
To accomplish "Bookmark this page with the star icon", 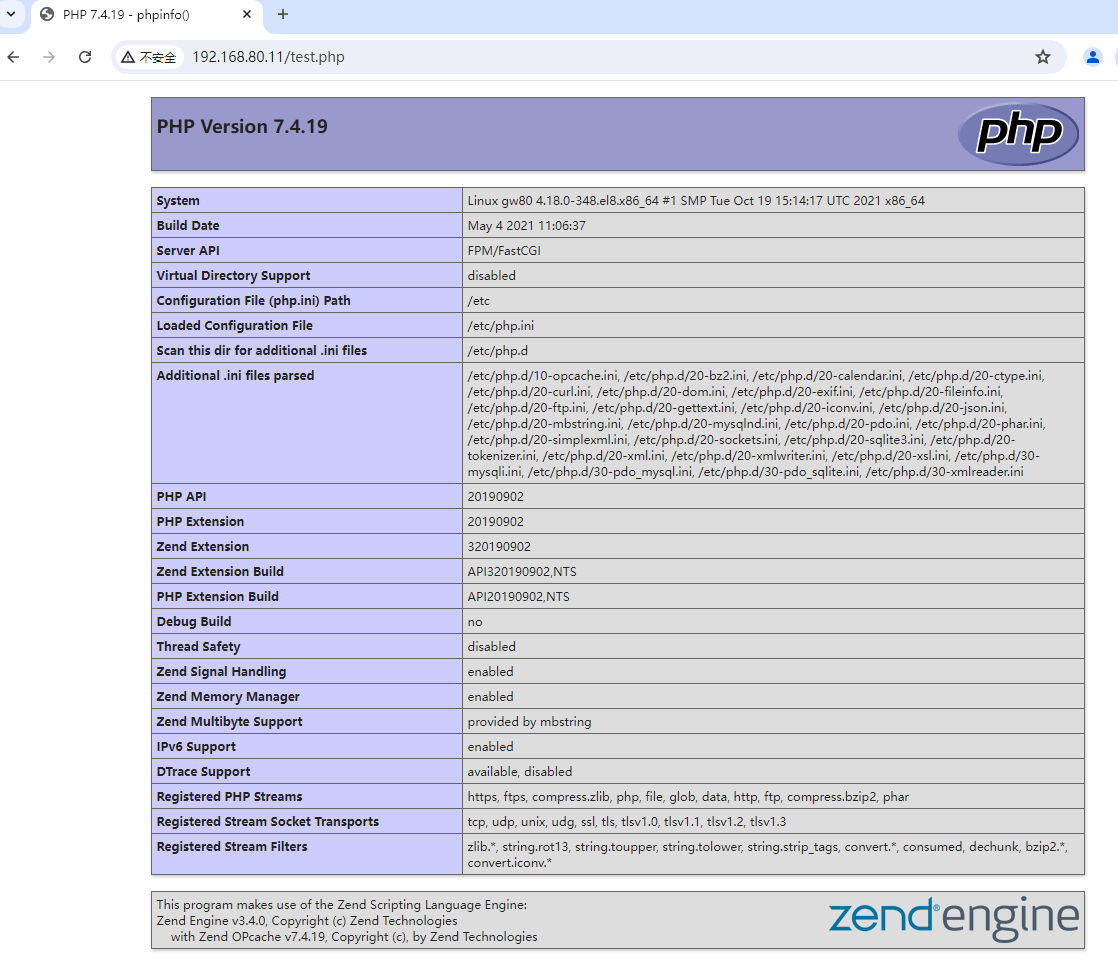I will [1042, 57].
